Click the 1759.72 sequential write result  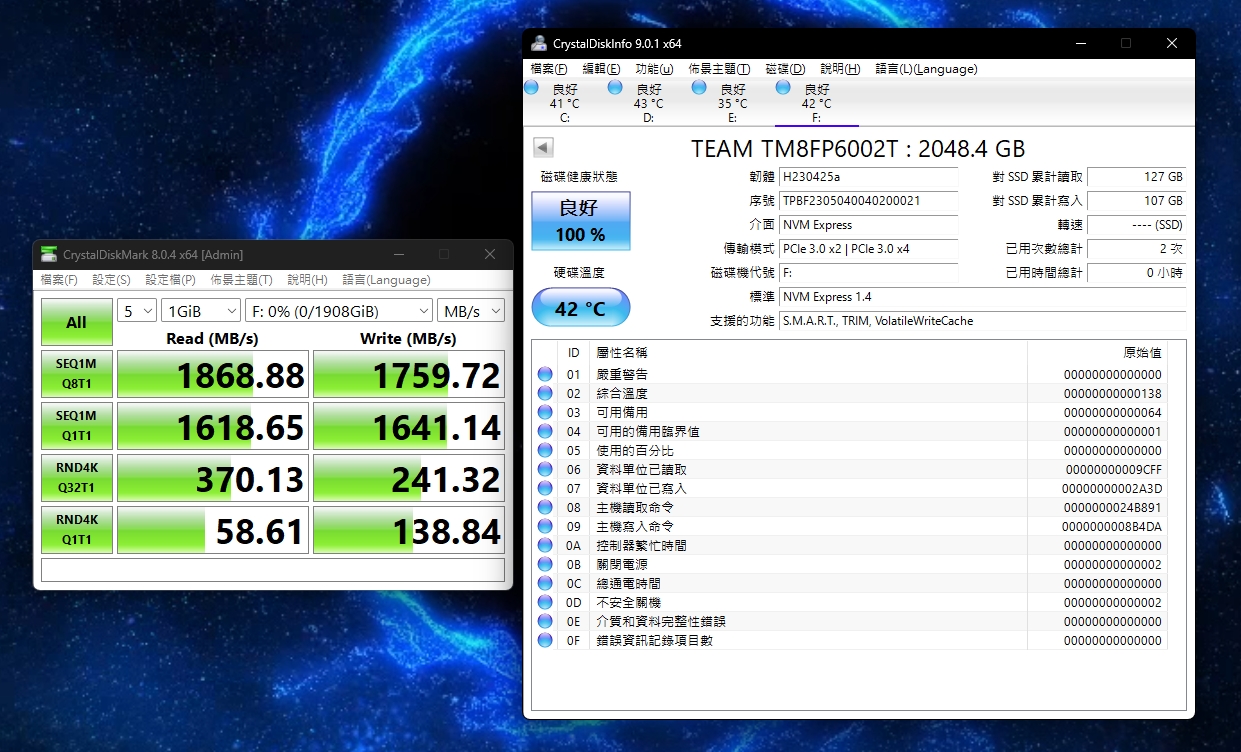click(x=409, y=375)
